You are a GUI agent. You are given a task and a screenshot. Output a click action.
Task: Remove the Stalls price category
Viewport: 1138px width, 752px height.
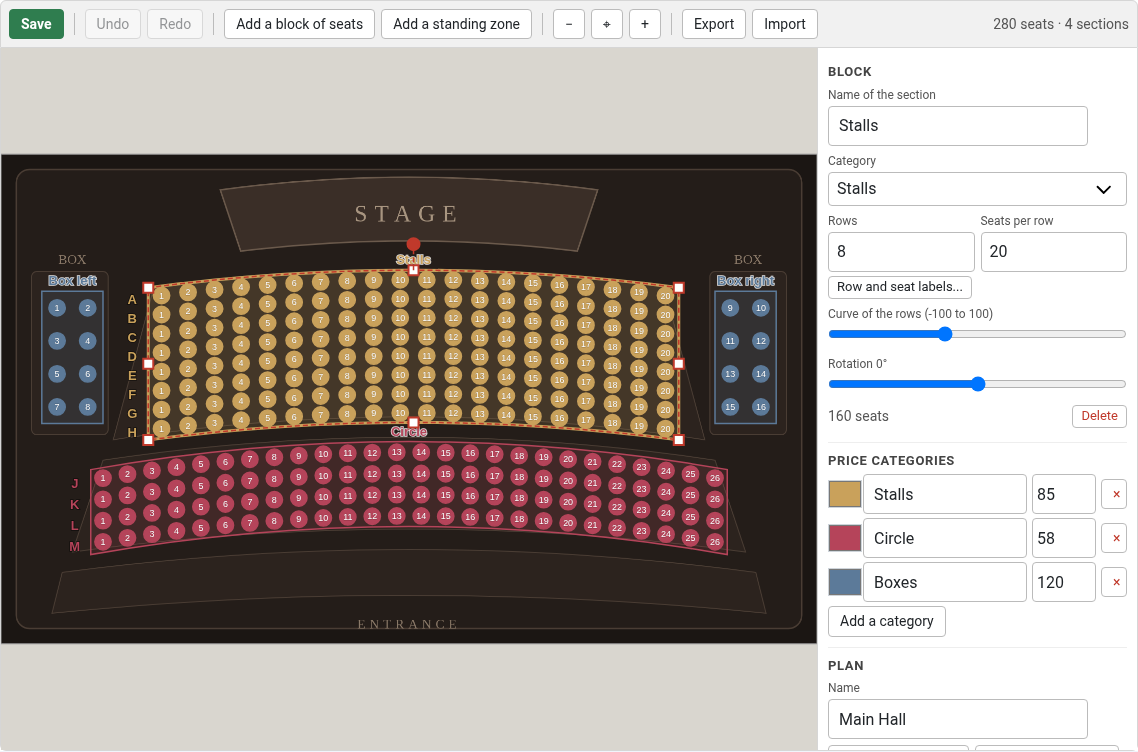pos(1114,494)
